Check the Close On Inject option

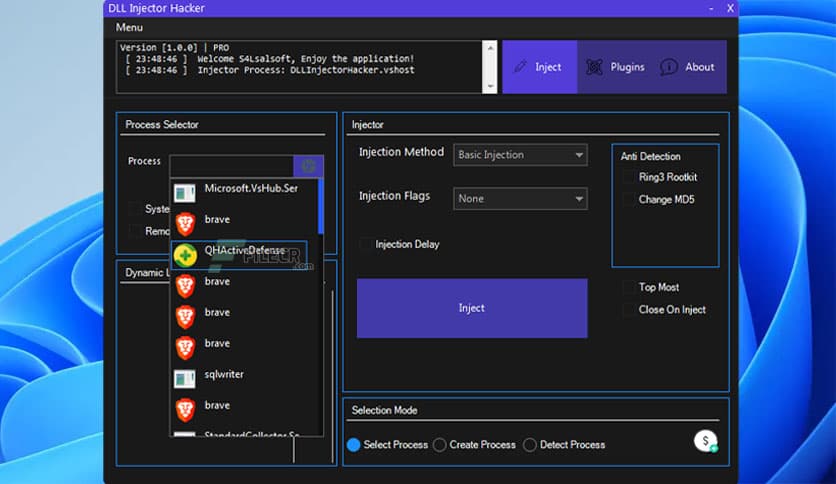pos(627,310)
